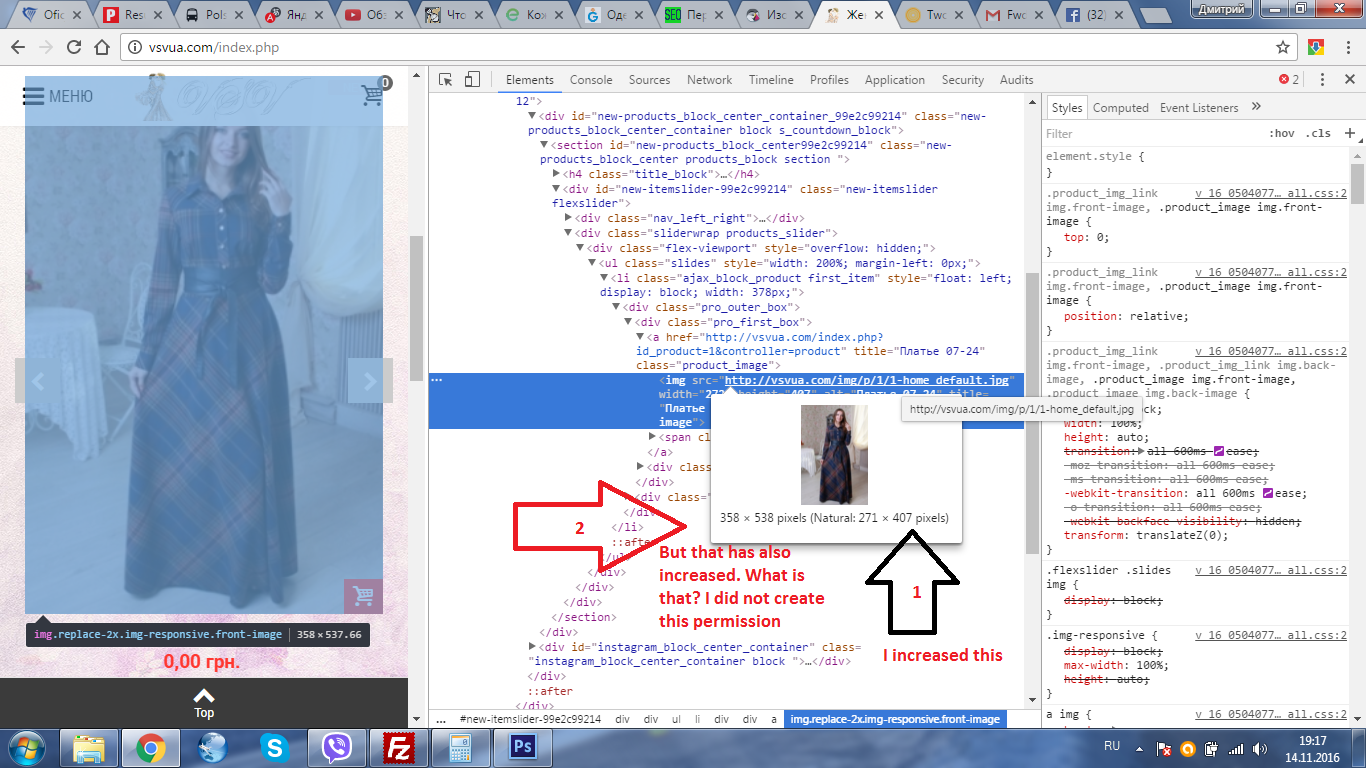Open the 1-home_default.jpg image src link
This screenshot has width=1366, height=768.
[868, 381]
